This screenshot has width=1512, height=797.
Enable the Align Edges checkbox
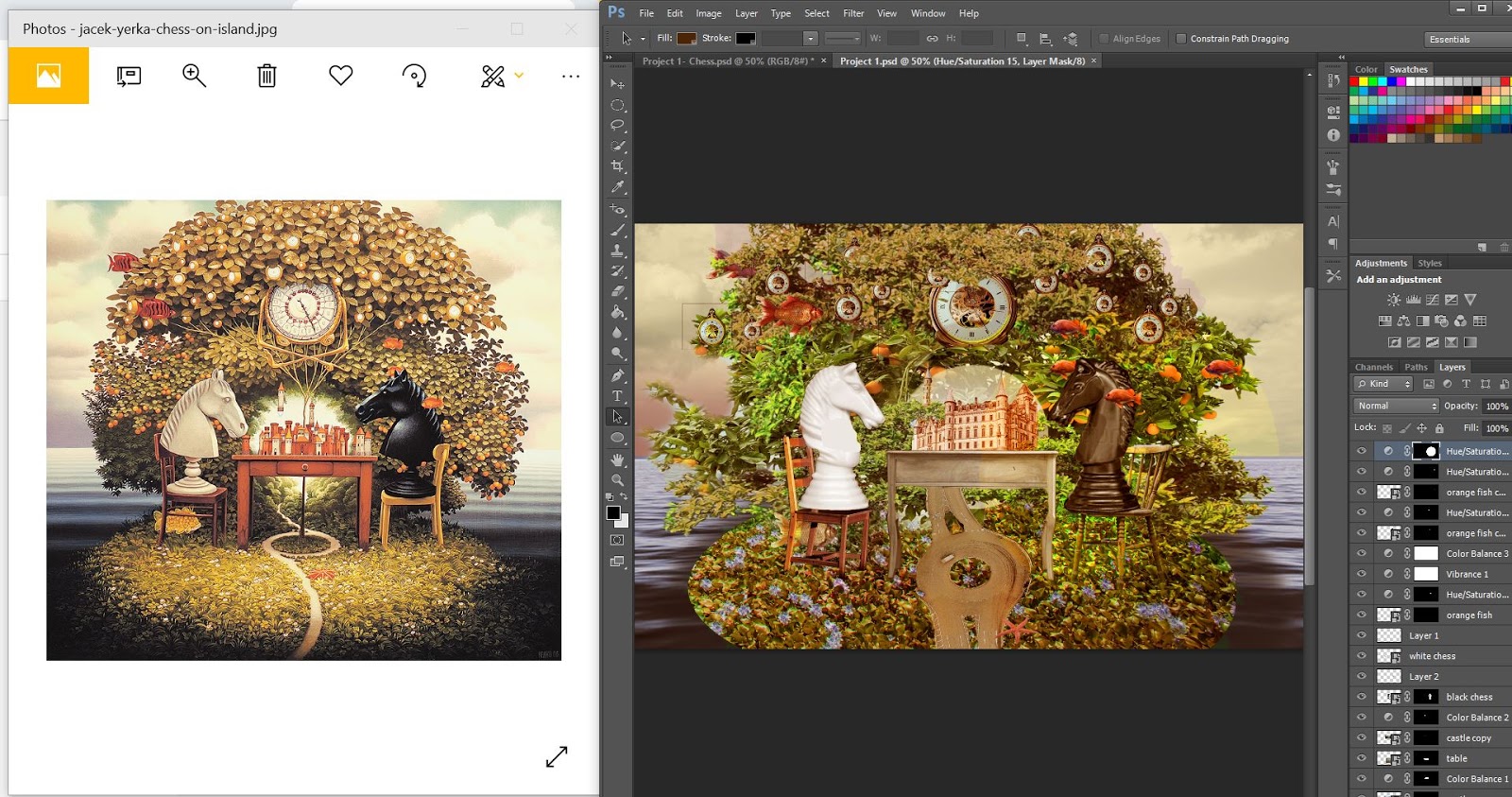1104,39
